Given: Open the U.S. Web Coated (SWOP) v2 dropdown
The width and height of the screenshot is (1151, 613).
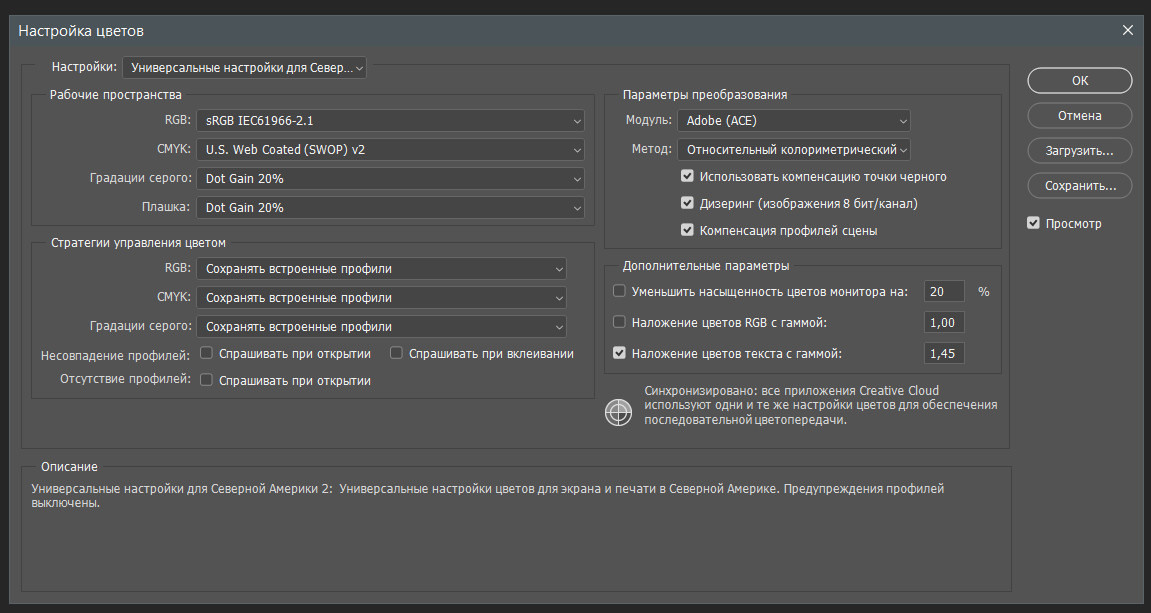Looking at the screenshot, I should pos(390,150).
